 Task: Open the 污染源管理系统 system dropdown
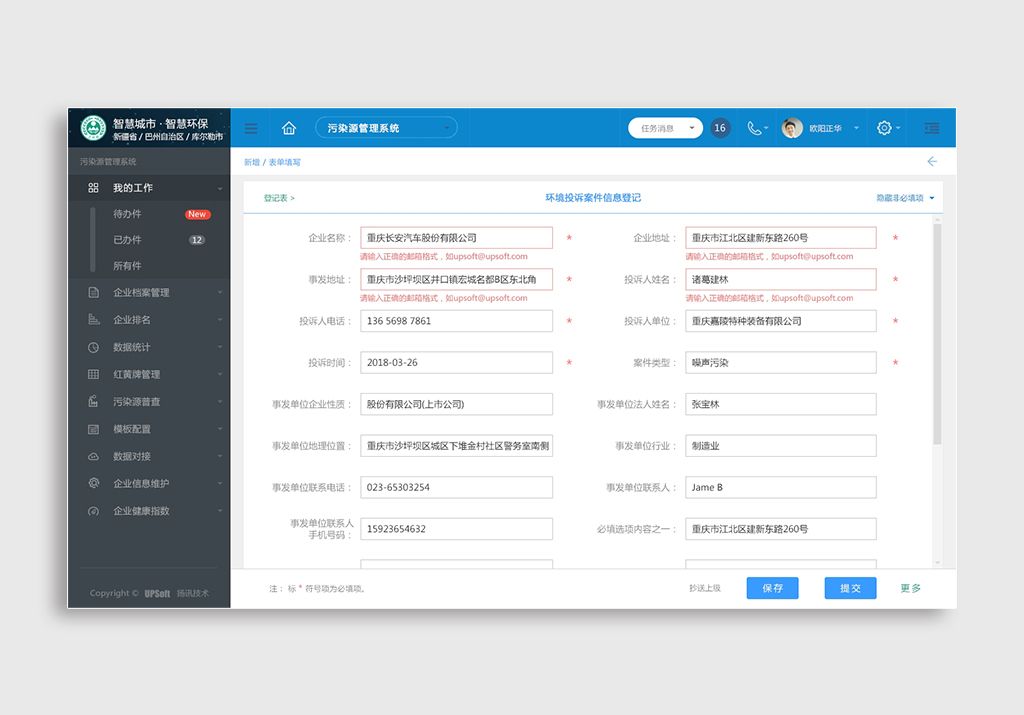pos(386,128)
